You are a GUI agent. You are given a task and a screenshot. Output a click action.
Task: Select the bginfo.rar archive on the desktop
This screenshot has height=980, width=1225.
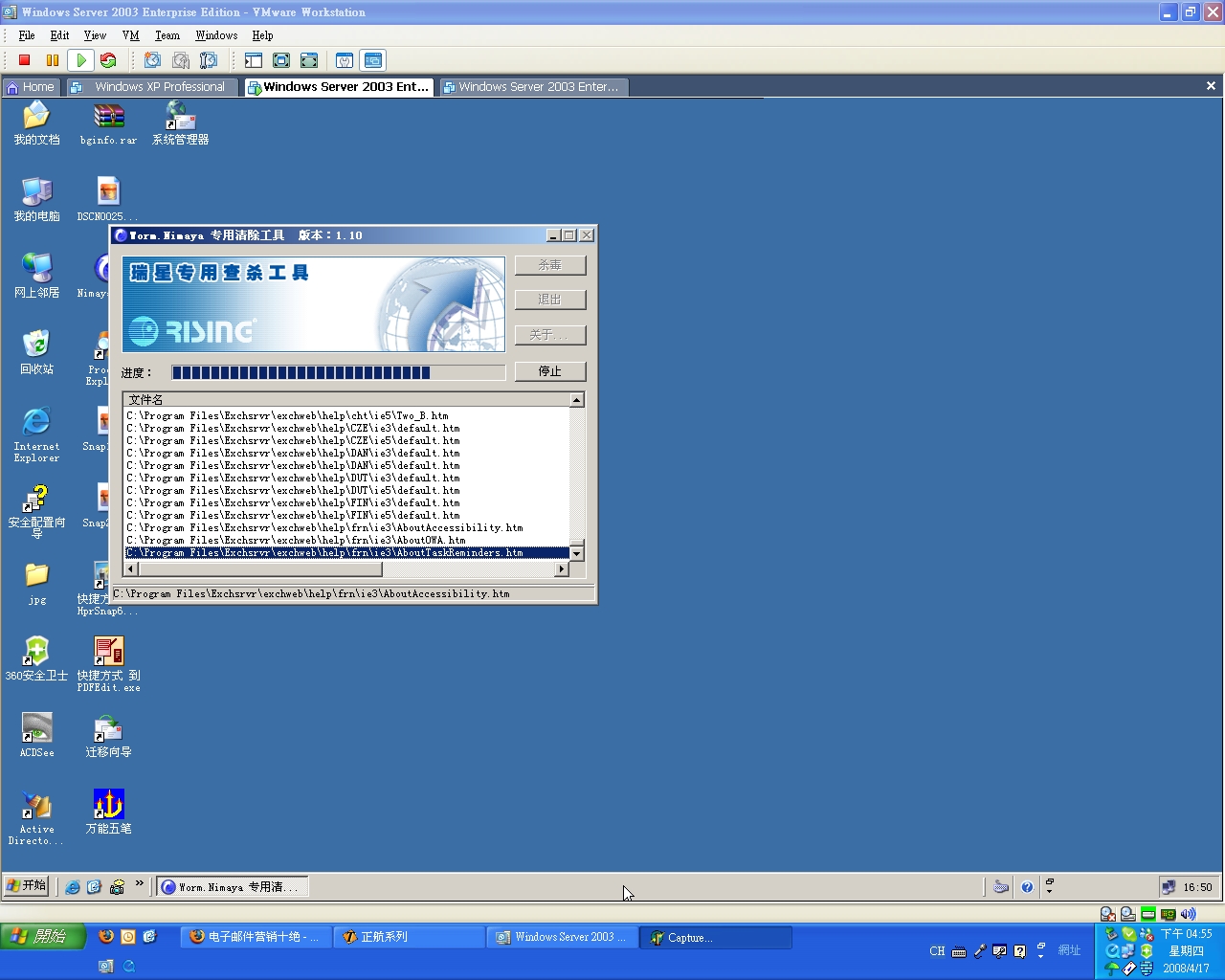point(108,122)
